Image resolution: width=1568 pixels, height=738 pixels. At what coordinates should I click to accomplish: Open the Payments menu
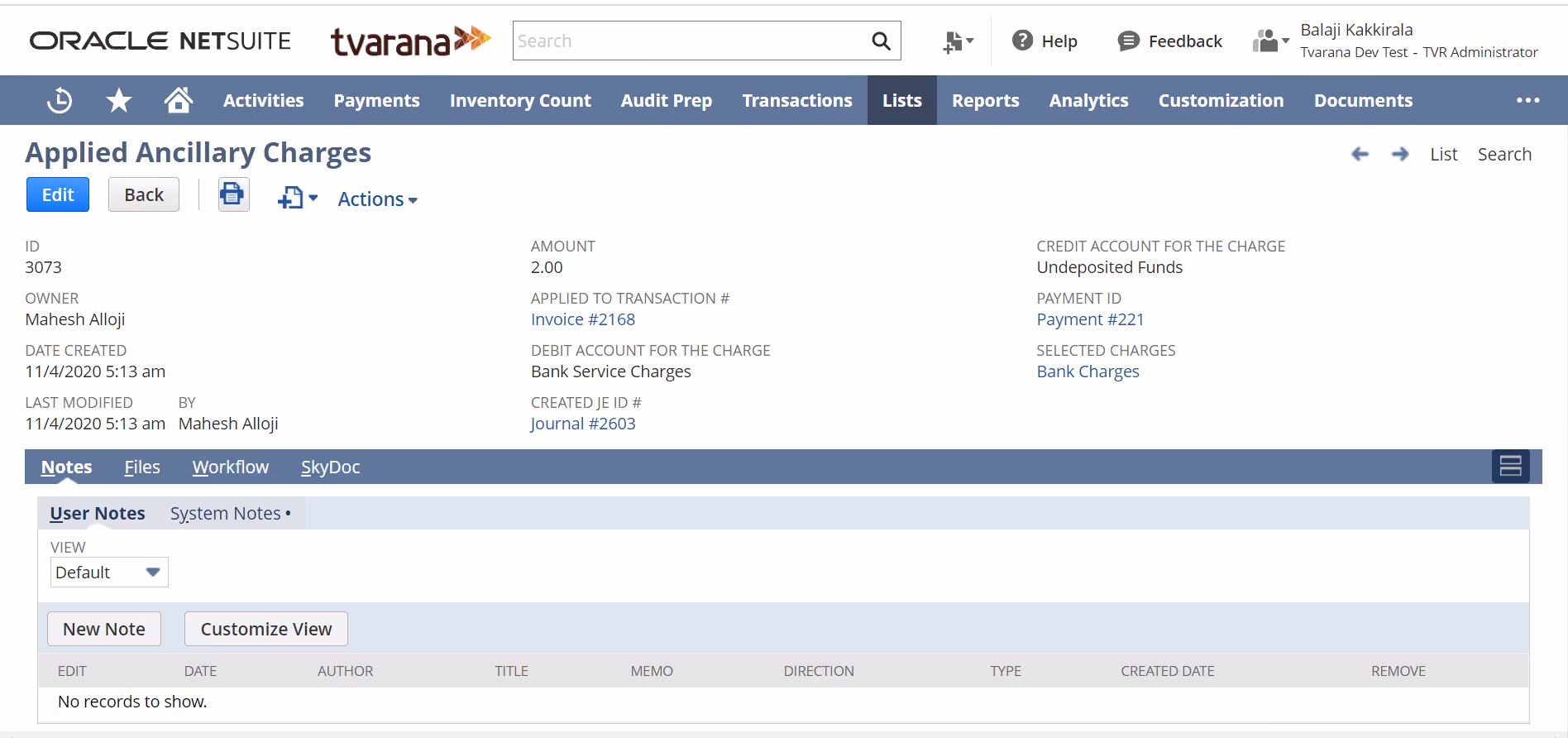[x=376, y=100]
